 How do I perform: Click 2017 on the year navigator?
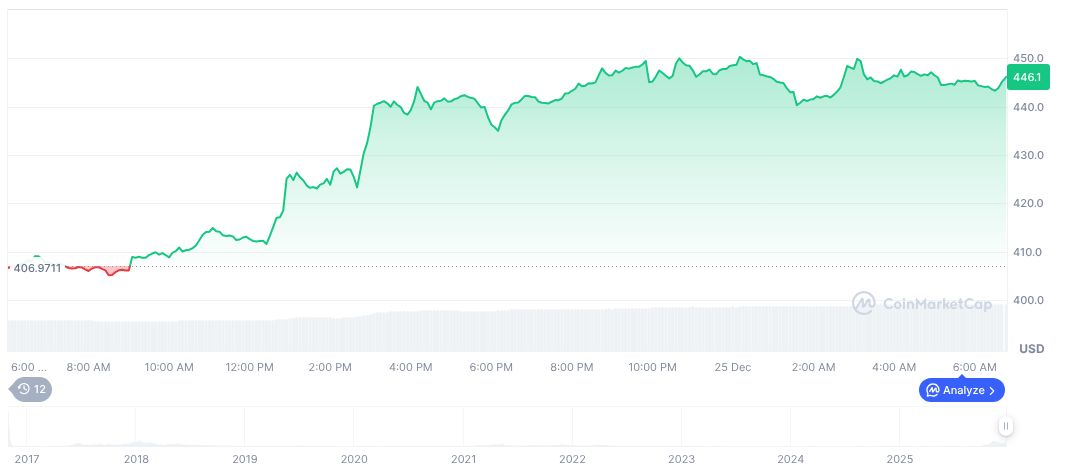[26, 459]
